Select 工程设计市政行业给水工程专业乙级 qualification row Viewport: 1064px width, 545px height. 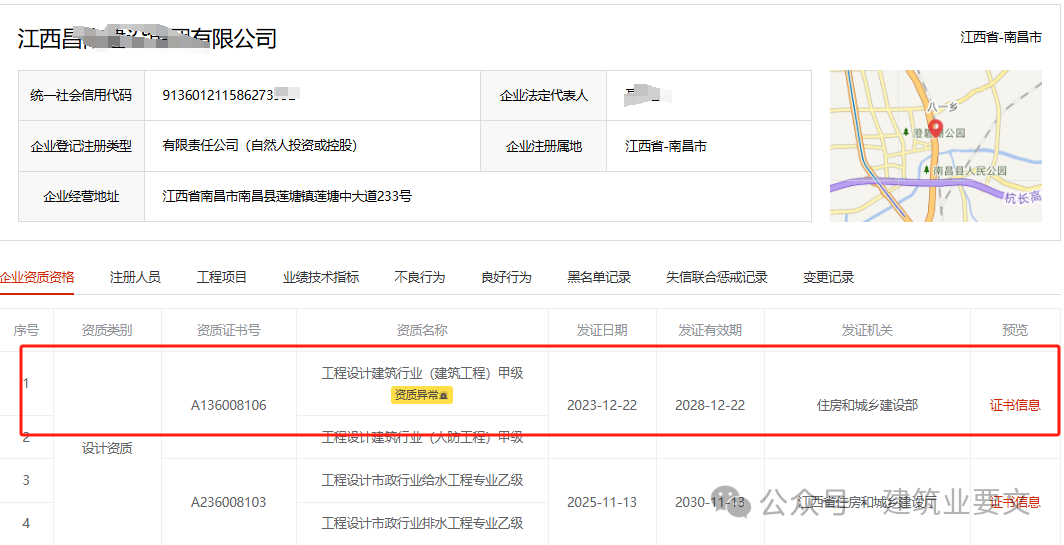pos(422,480)
